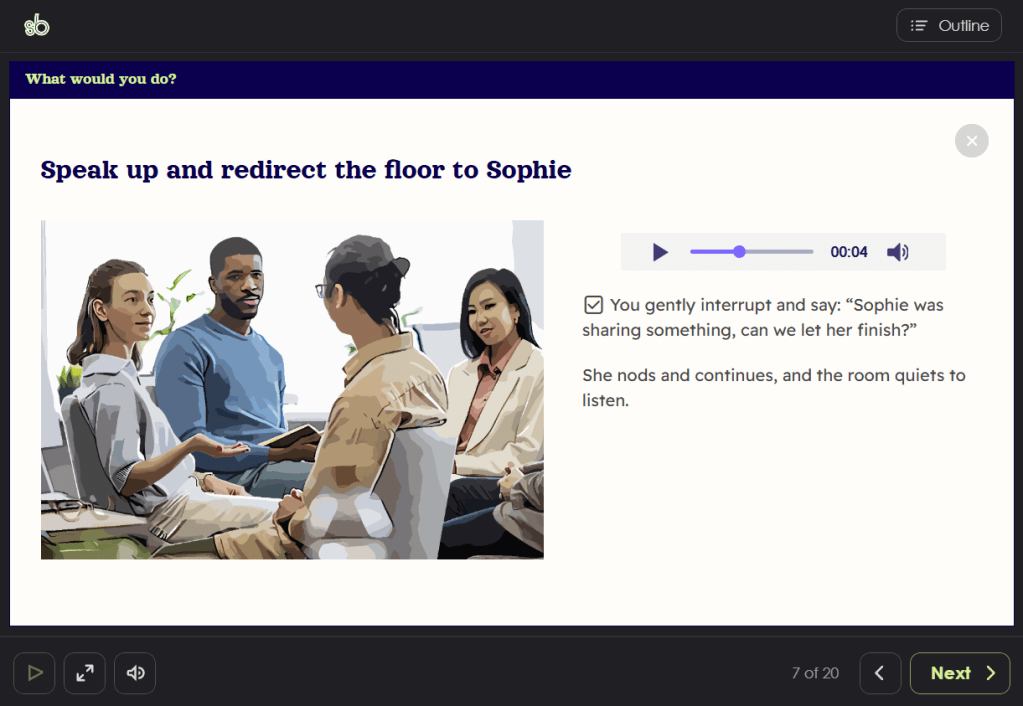Play the audio clip narration
This screenshot has width=1023, height=706.
660,252
